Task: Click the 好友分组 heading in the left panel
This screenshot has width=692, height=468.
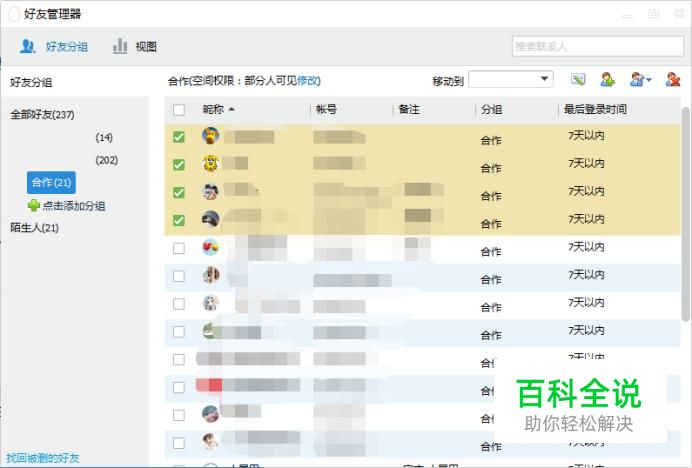Action: pos(31,82)
